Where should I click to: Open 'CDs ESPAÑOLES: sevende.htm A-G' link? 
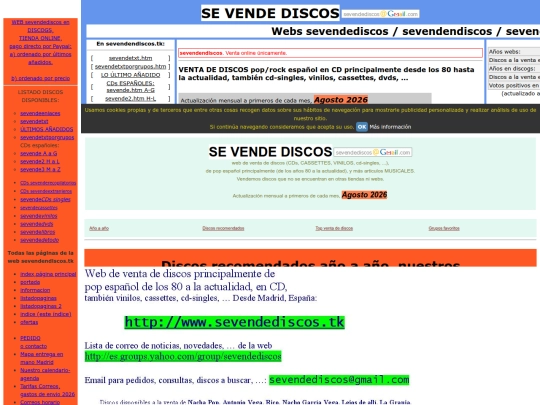130,87
